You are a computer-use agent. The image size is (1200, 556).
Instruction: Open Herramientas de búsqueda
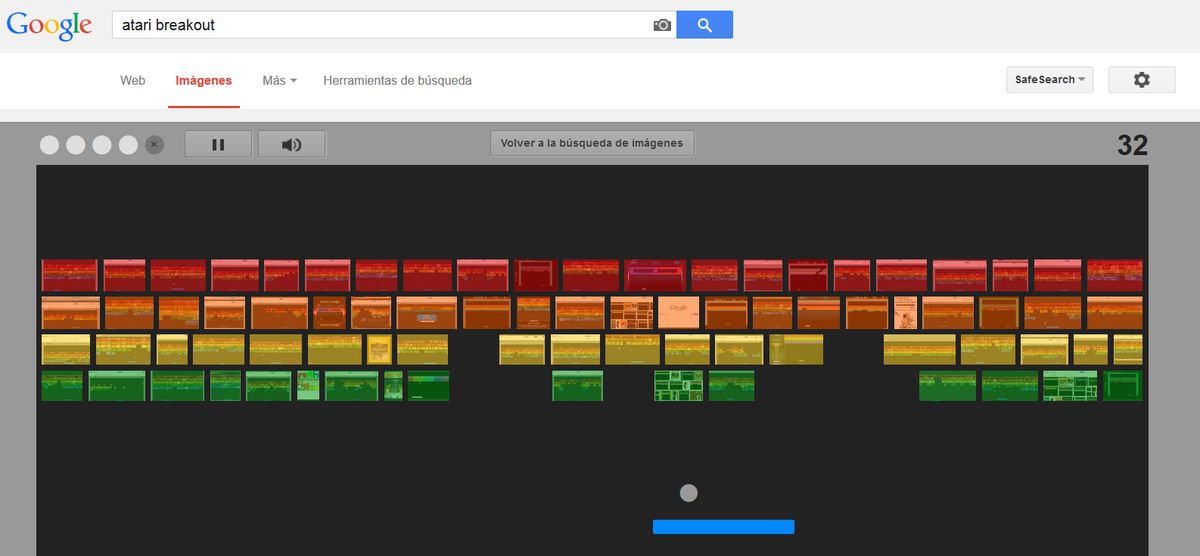tap(397, 80)
